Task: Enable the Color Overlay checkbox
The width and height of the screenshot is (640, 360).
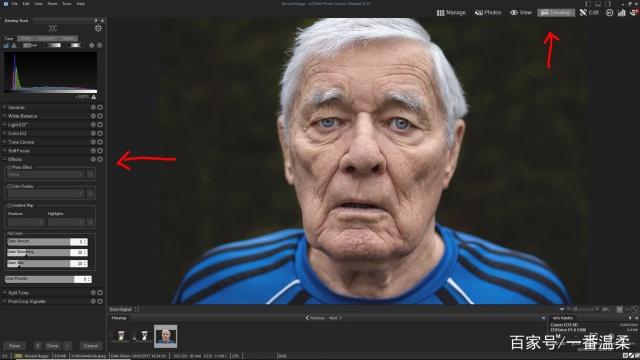Action: tap(9, 187)
